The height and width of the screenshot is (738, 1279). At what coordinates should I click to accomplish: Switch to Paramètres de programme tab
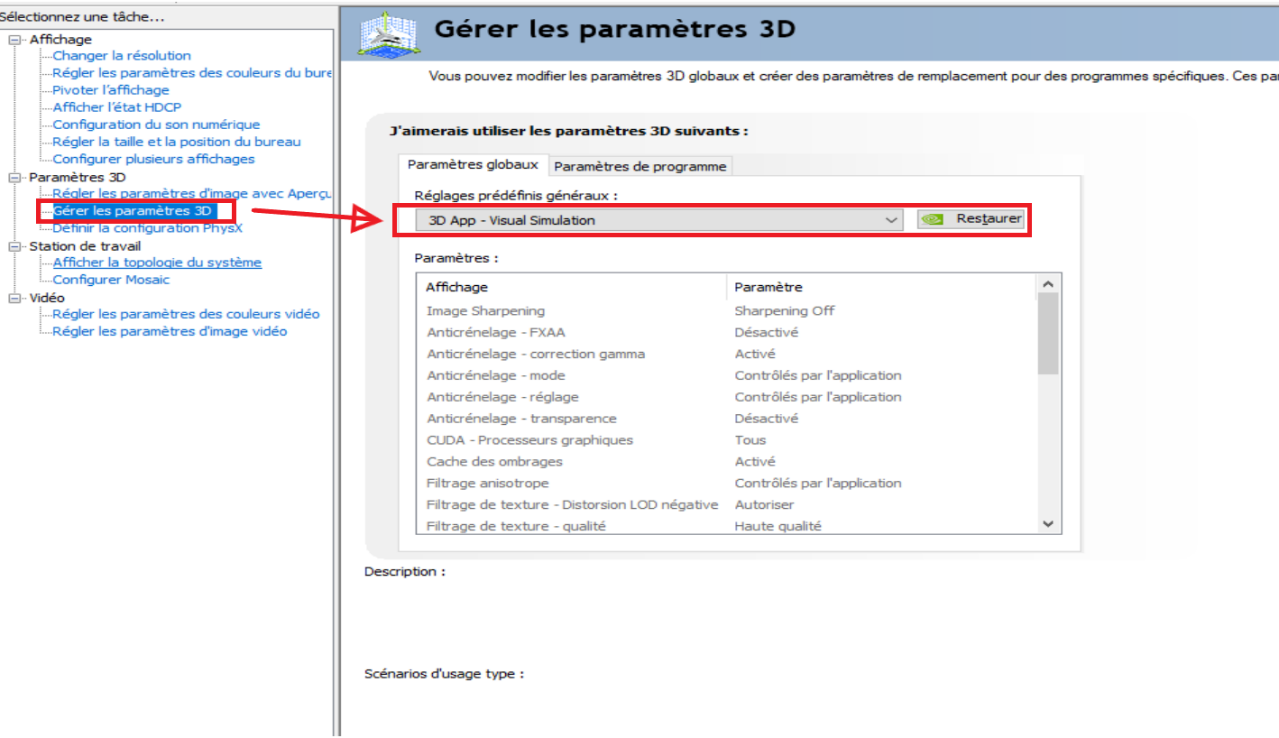click(x=640, y=166)
